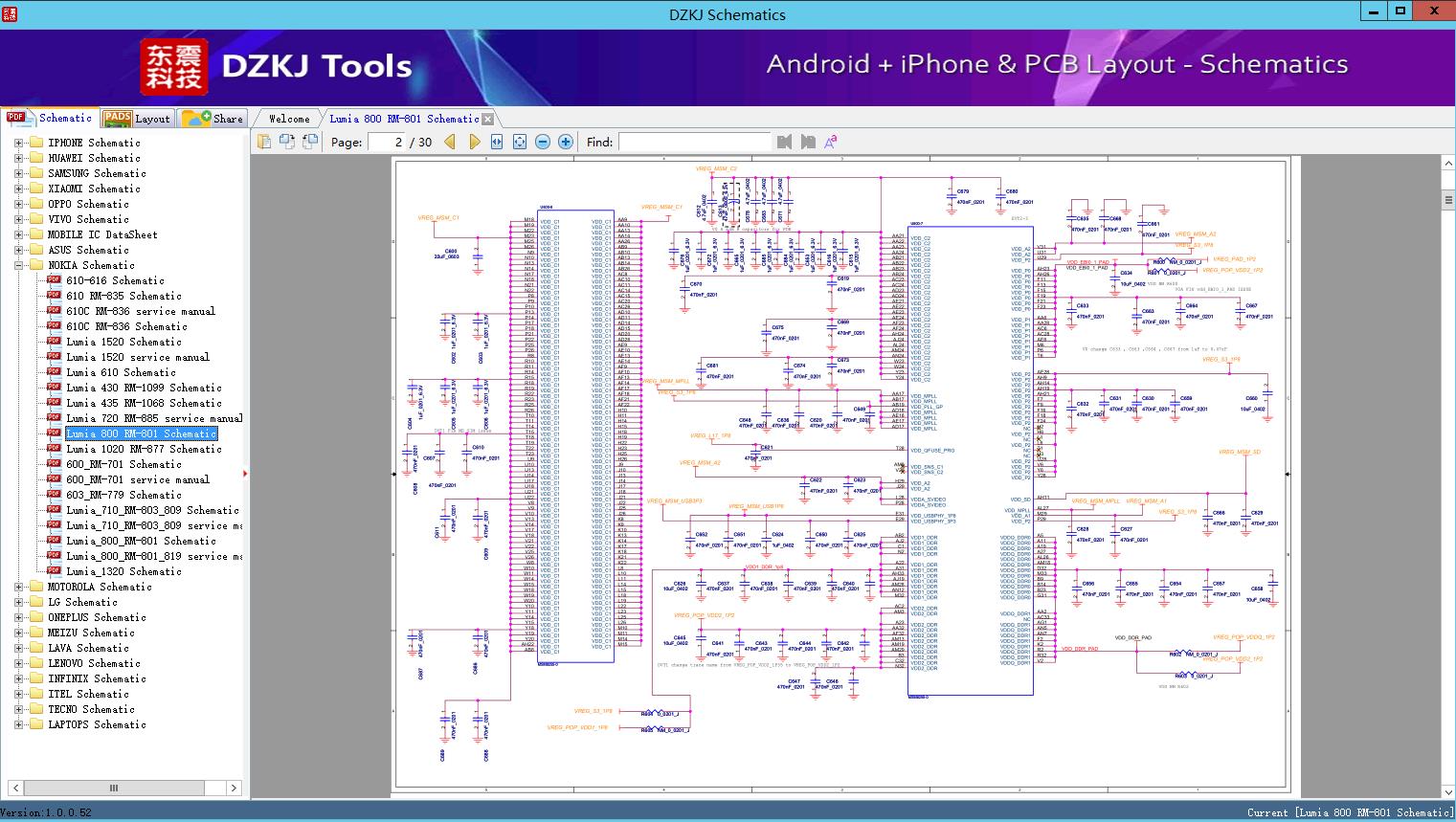Open Lumia 1520 service manual

click(x=138, y=357)
